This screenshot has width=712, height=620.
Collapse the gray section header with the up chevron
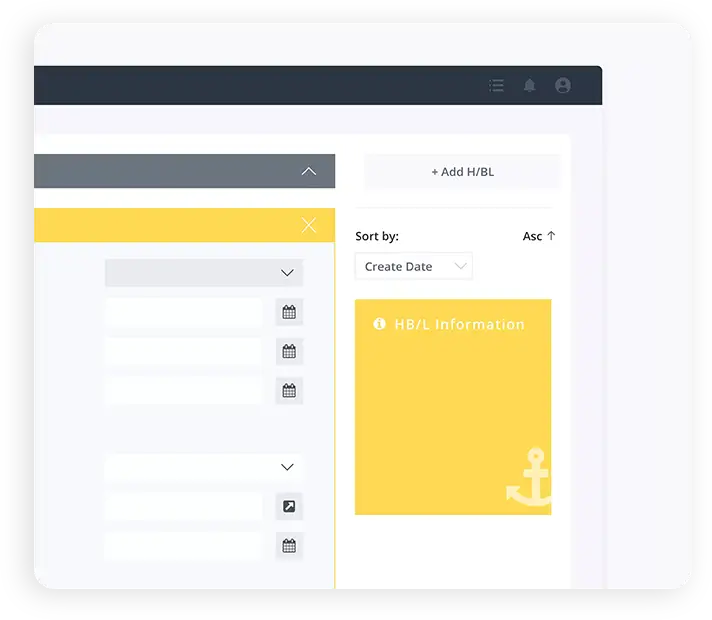click(x=309, y=171)
